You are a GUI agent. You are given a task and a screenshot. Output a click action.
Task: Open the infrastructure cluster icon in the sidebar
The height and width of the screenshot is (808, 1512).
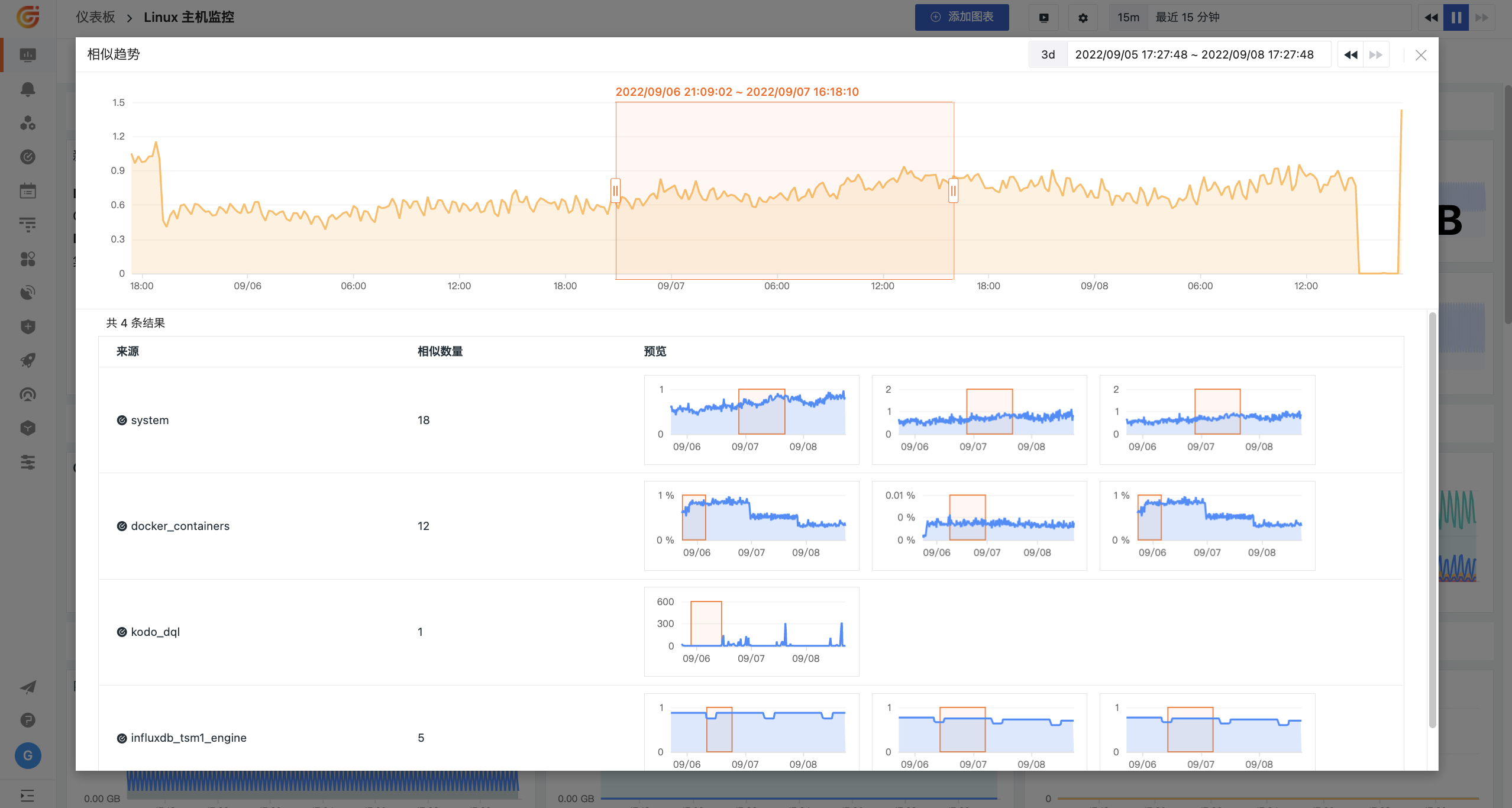pos(28,123)
